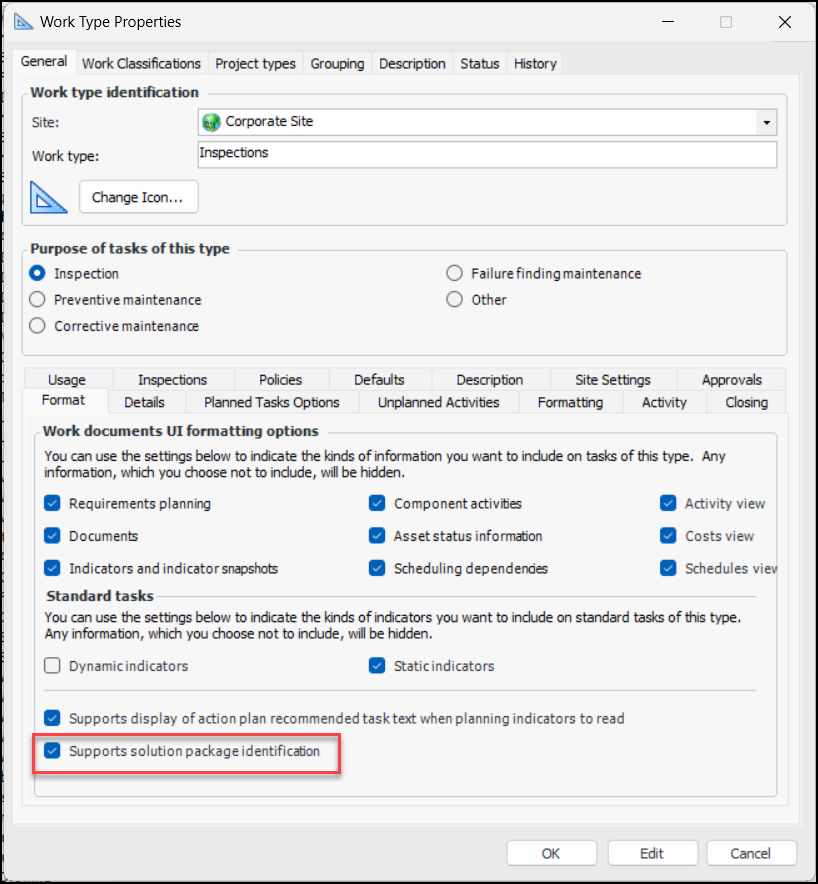Open Description sub-tab next to Defaults

tap(490, 380)
